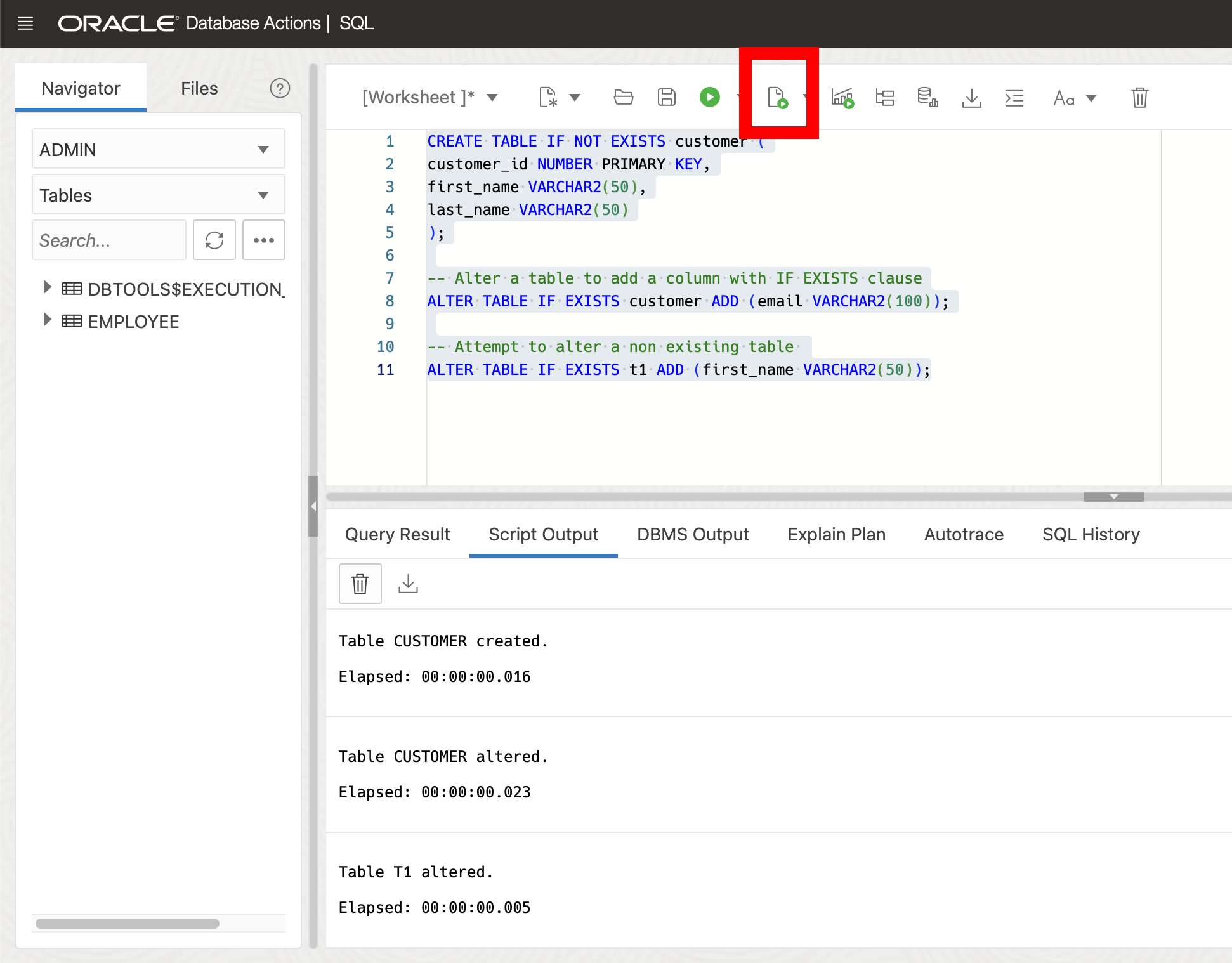This screenshot has height=963, width=1232.
Task: Click the green Run Statement button
Action: [709, 97]
